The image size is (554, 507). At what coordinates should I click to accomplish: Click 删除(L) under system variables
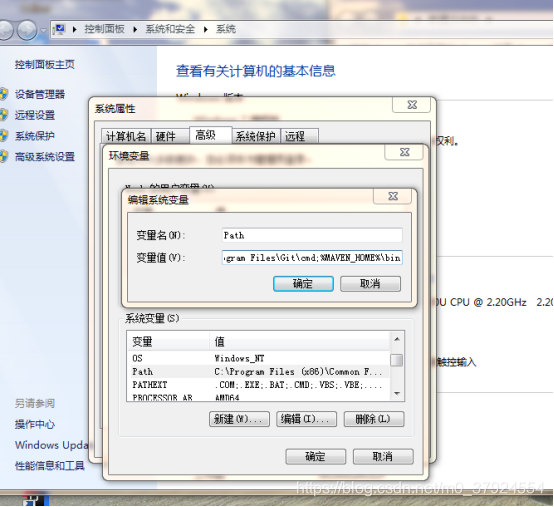[374, 419]
